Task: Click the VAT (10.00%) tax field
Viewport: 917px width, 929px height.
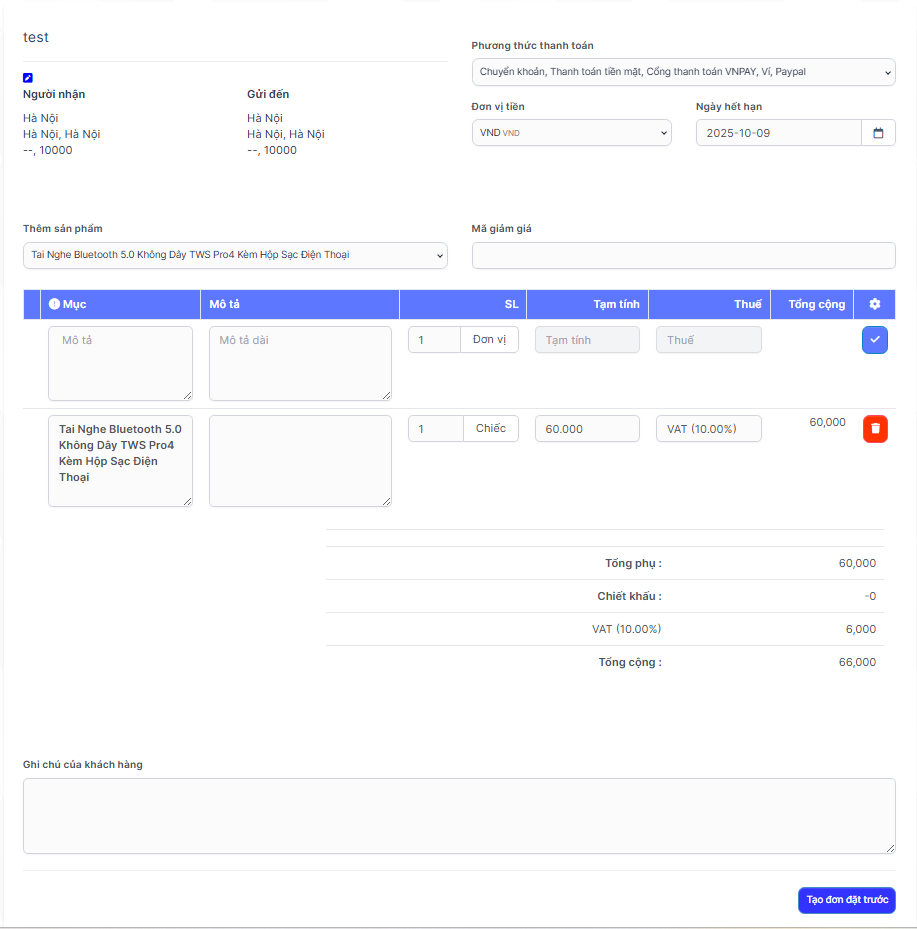Action: pyautogui.click(x=708, y=429)
